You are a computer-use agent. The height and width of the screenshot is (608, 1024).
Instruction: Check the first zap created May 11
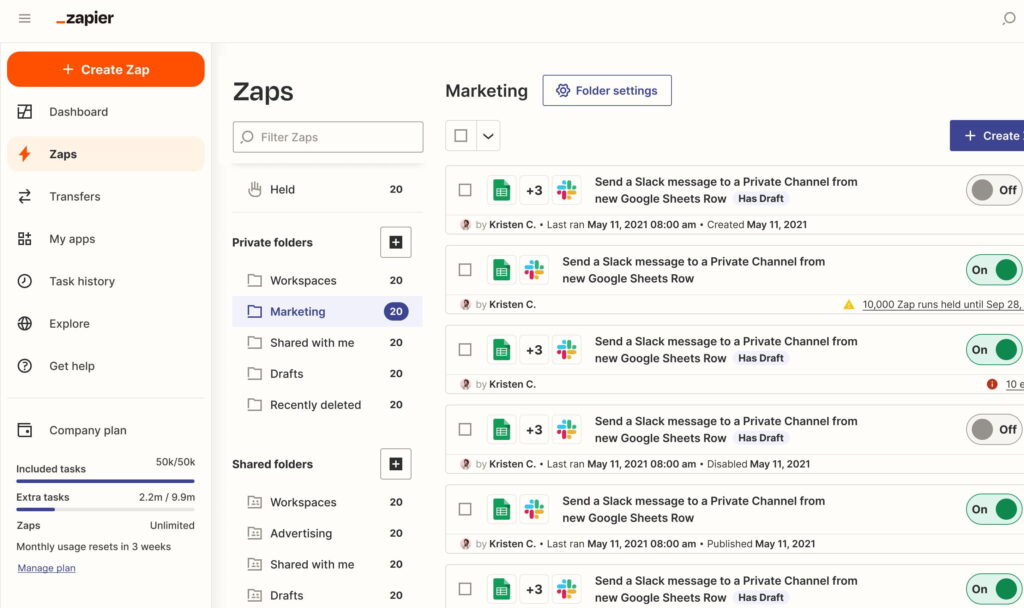pos(465,190)
